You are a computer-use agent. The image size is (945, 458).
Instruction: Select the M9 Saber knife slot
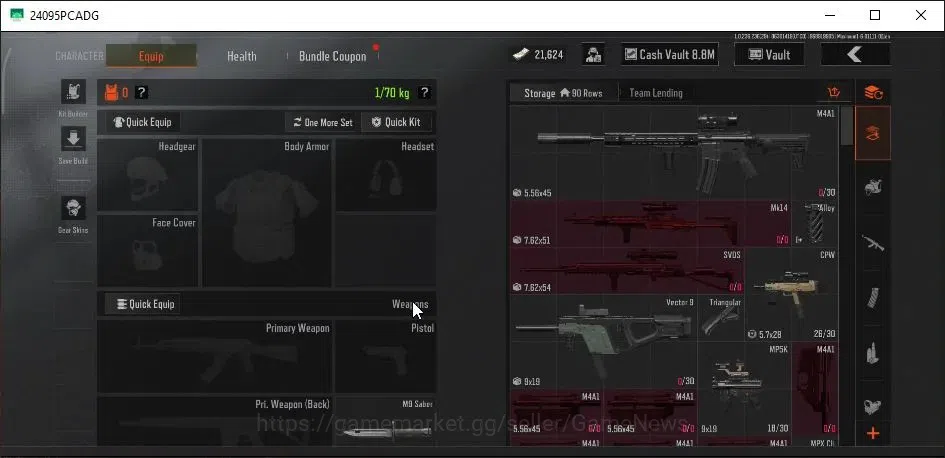(x=386, y=421)
